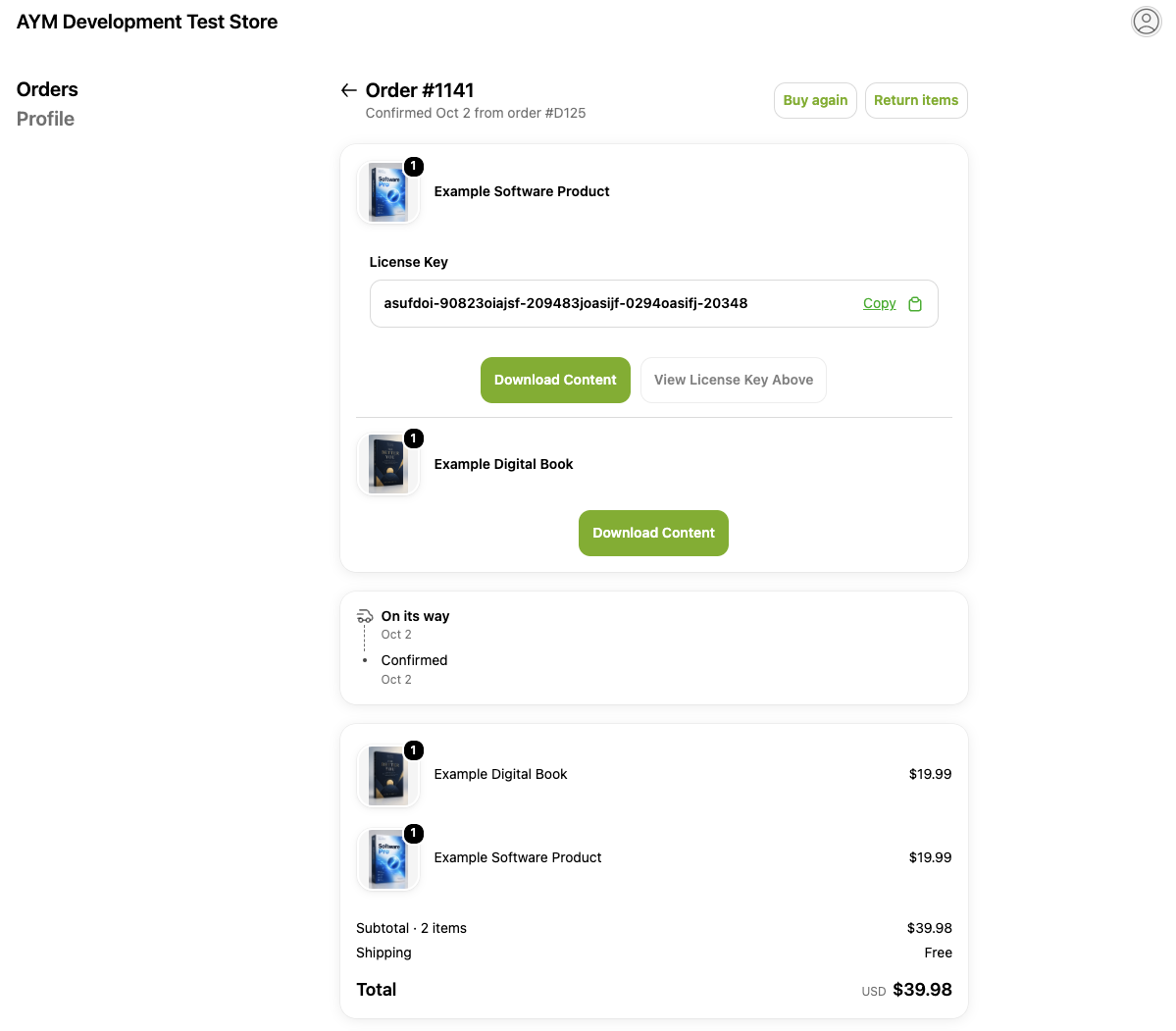Open Example Software Product thumbnail in downloads card

click(387, 192)
